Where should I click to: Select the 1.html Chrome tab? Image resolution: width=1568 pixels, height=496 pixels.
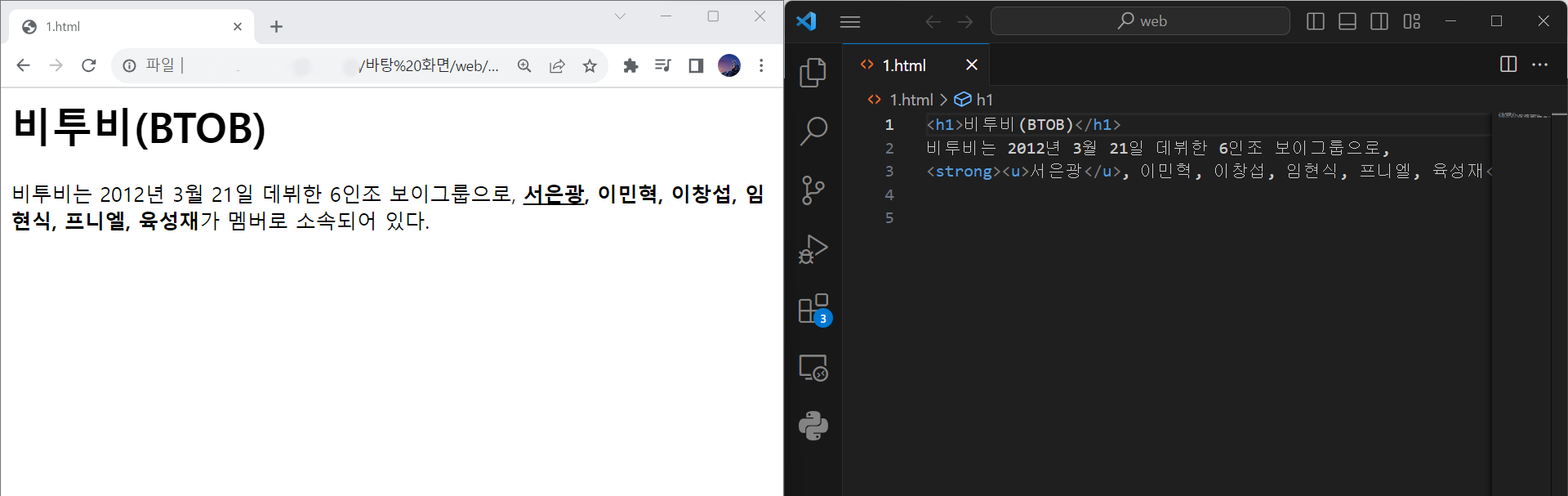[x=132, y=27]
